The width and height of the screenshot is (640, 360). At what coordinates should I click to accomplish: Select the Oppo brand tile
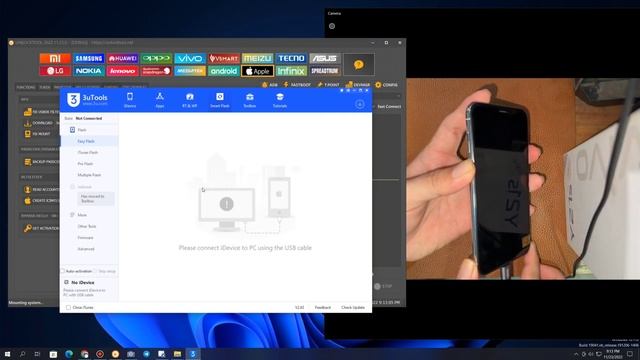[156, 58]
